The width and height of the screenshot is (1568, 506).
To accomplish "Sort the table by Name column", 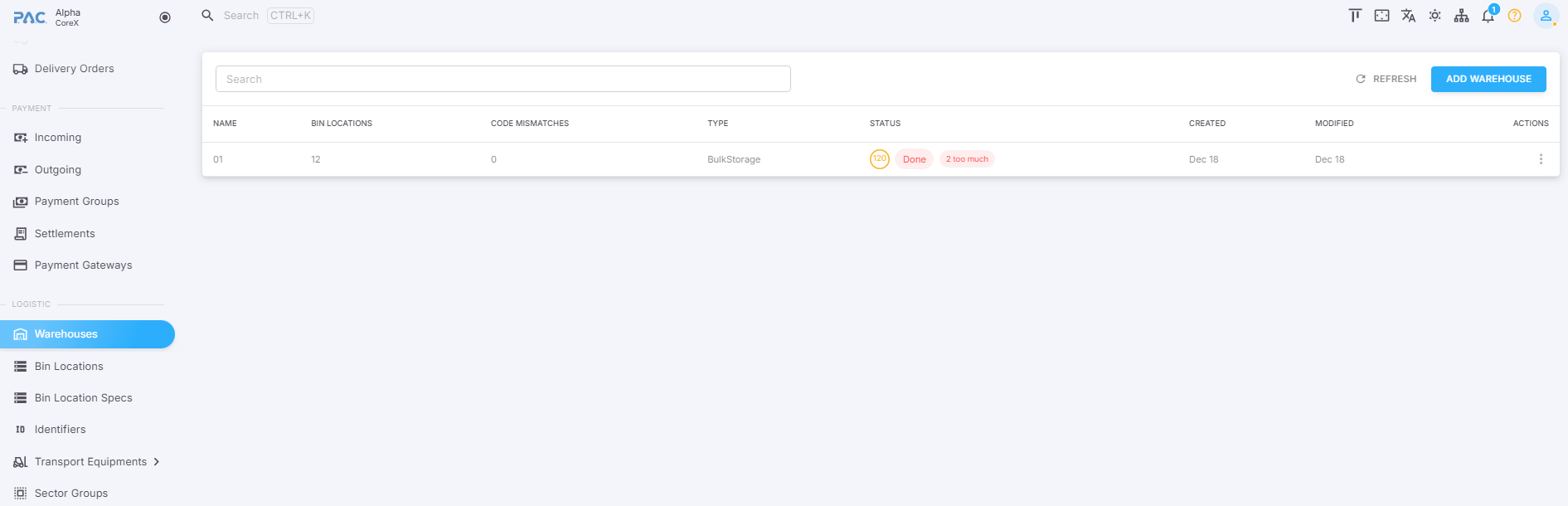I will pos(225,124).
